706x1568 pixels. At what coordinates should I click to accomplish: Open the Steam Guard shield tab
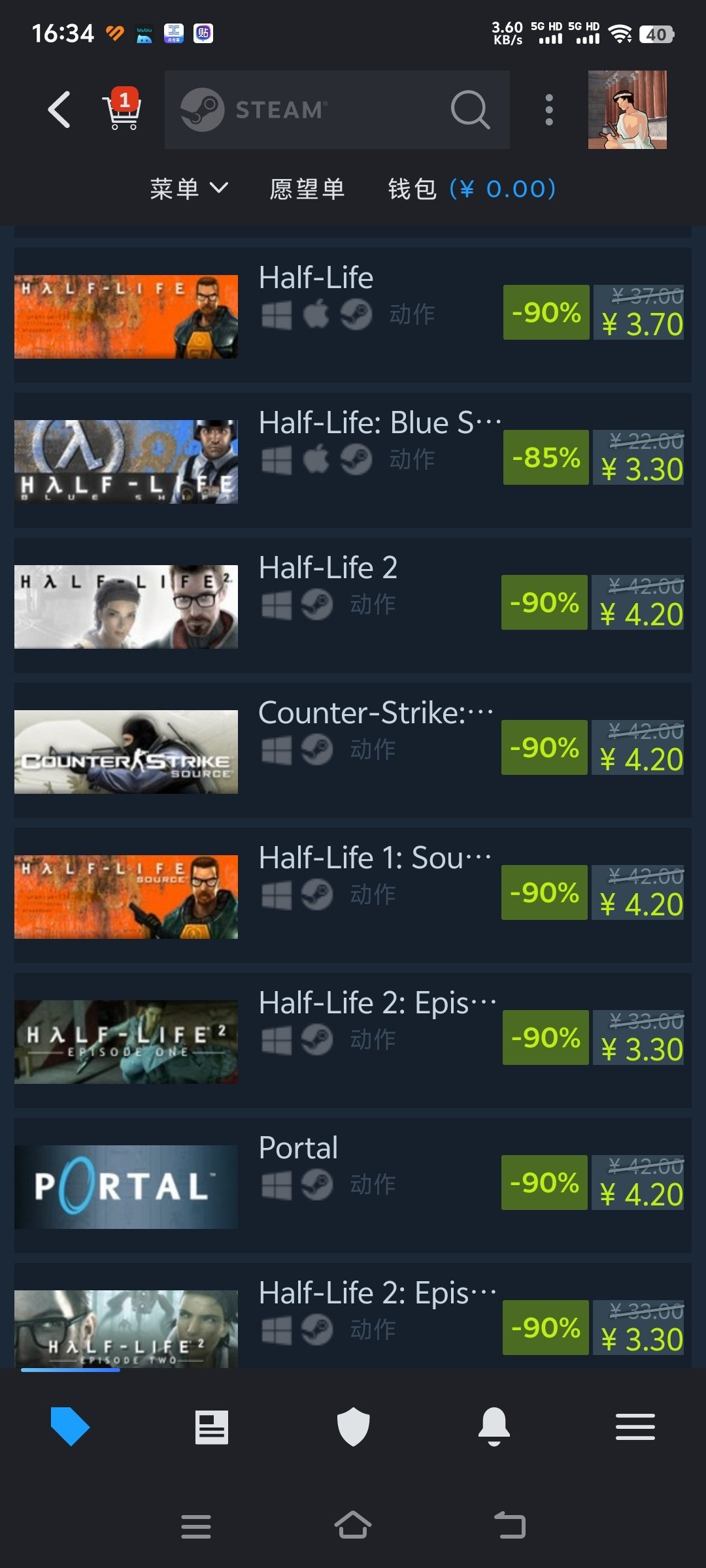click(353, 1427)
